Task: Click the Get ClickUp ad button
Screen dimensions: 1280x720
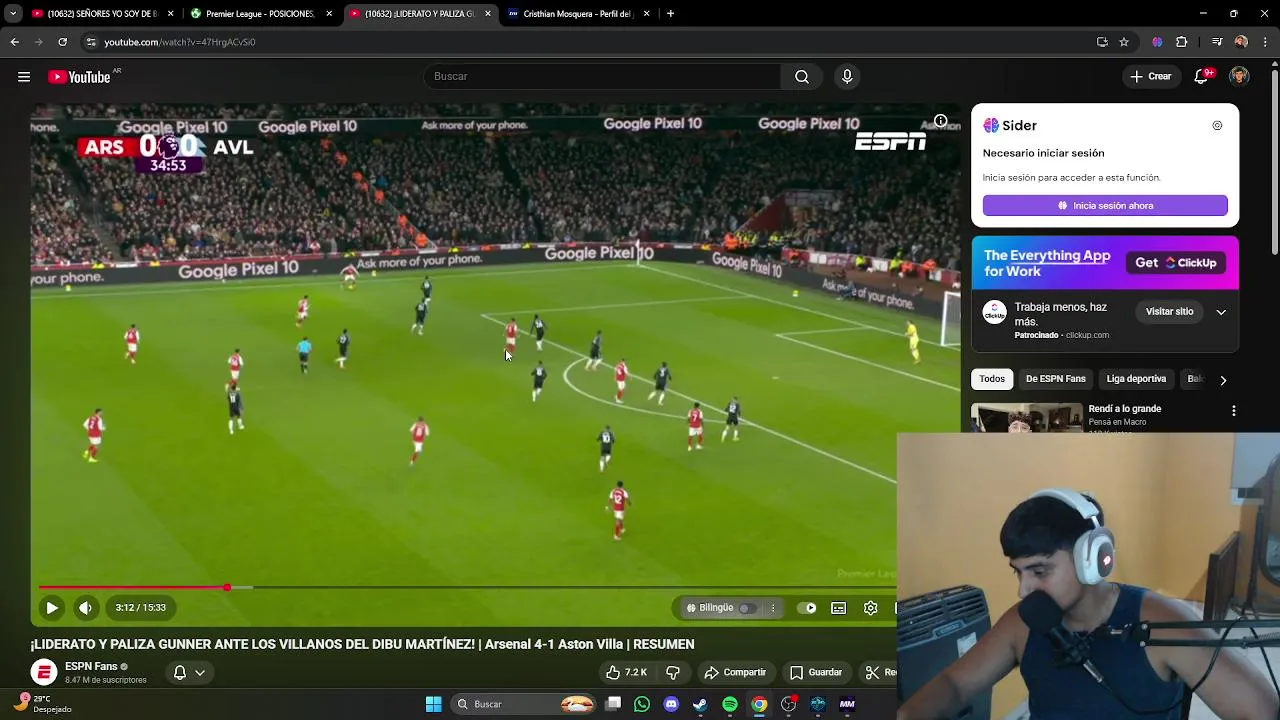Action: pos(1176,263)
